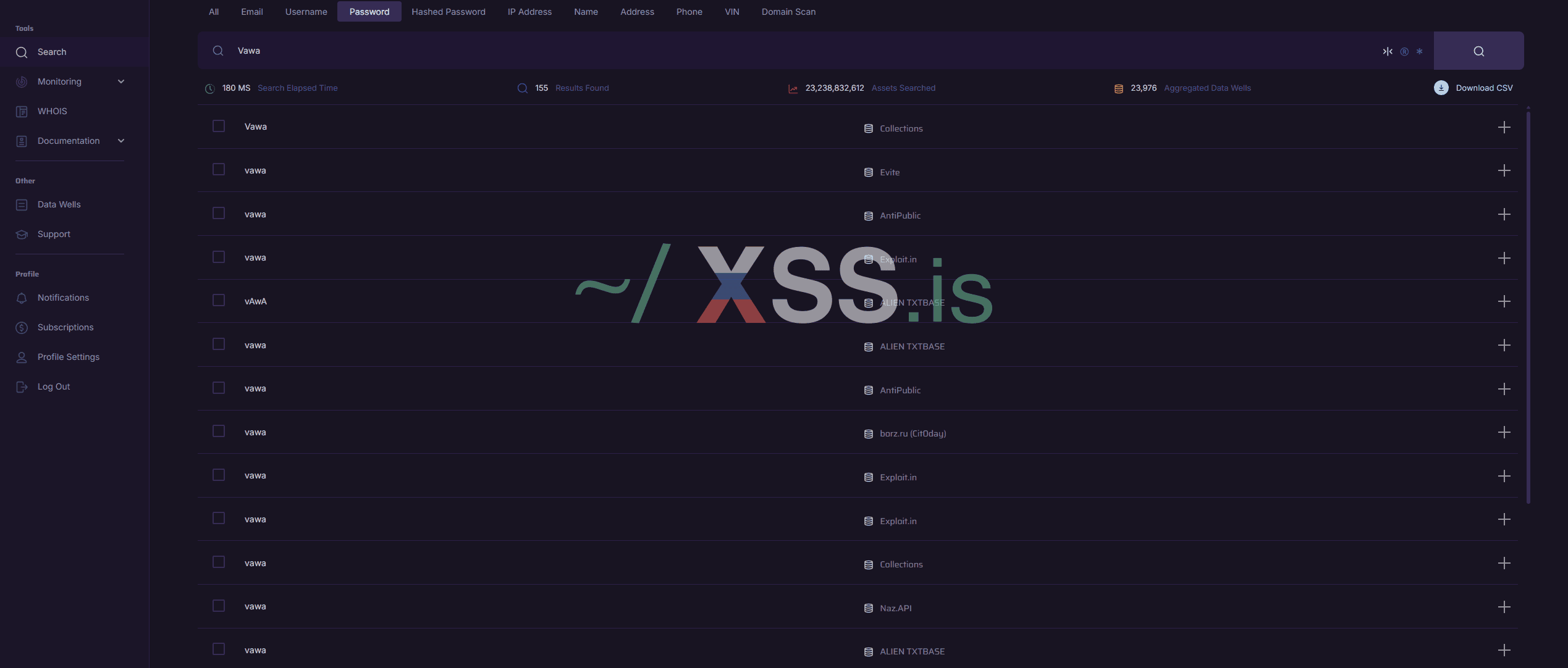Expand the Naz.API result row
The width and height of the screenshot is (1568, 668).
(1504, 607)
